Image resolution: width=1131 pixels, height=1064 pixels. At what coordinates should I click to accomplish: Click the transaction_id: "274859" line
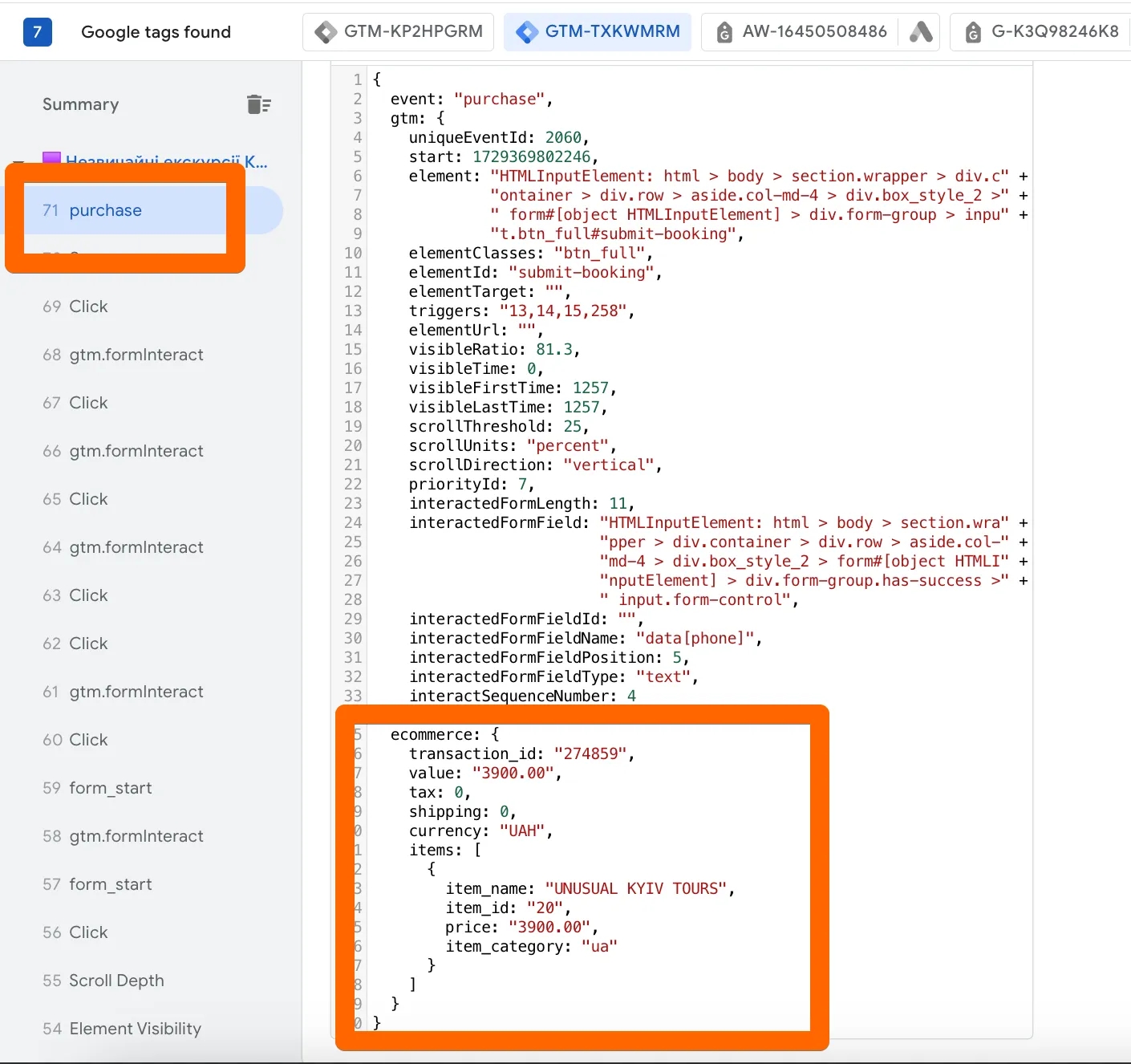(521, 753)
